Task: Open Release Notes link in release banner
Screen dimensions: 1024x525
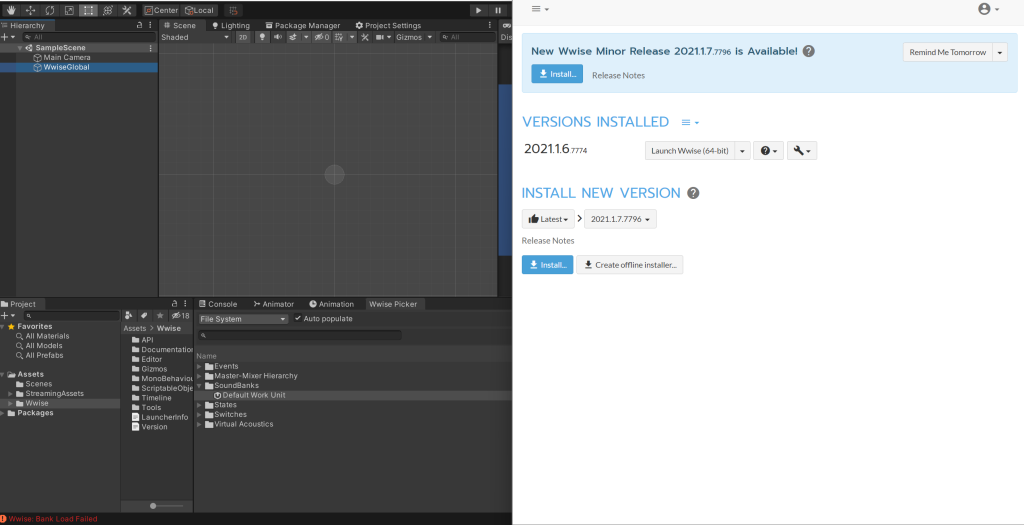Action: 618,75
